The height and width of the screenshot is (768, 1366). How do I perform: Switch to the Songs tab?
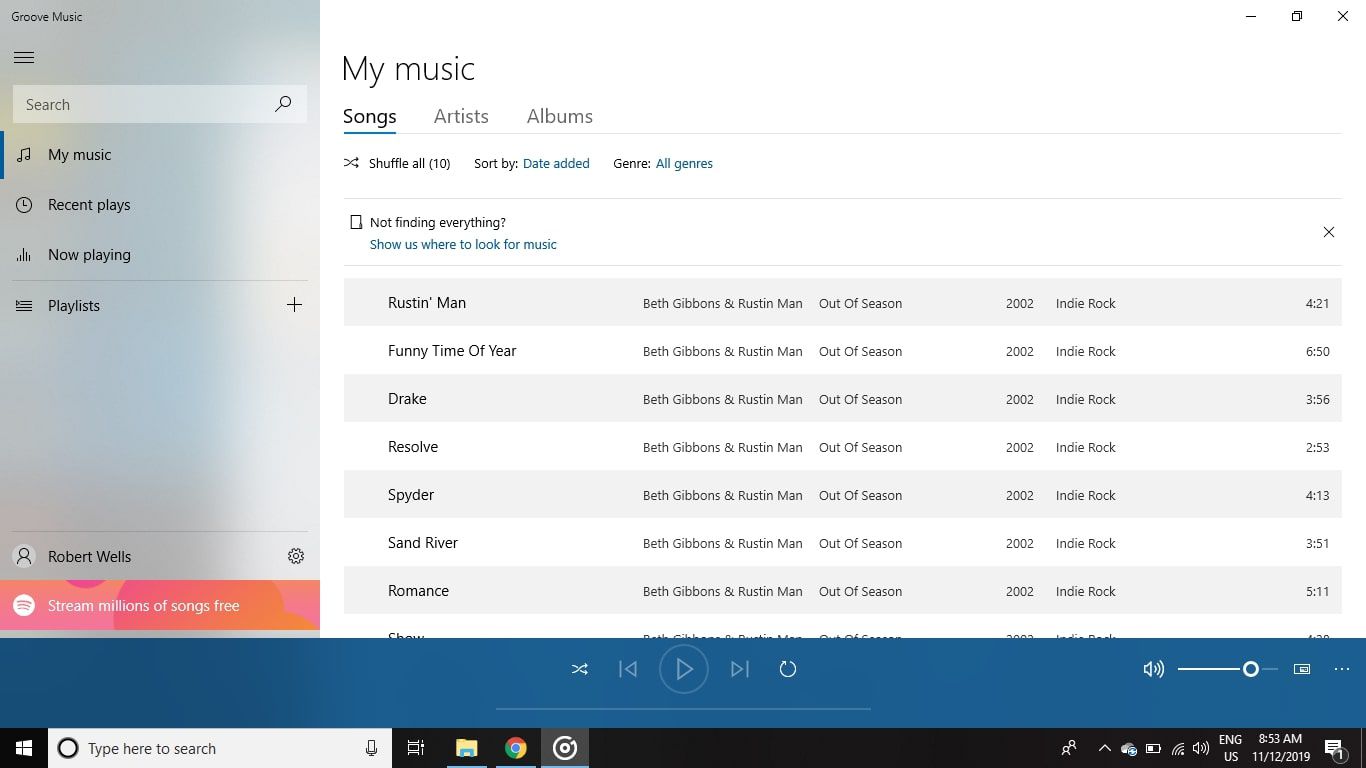point(370,116)
